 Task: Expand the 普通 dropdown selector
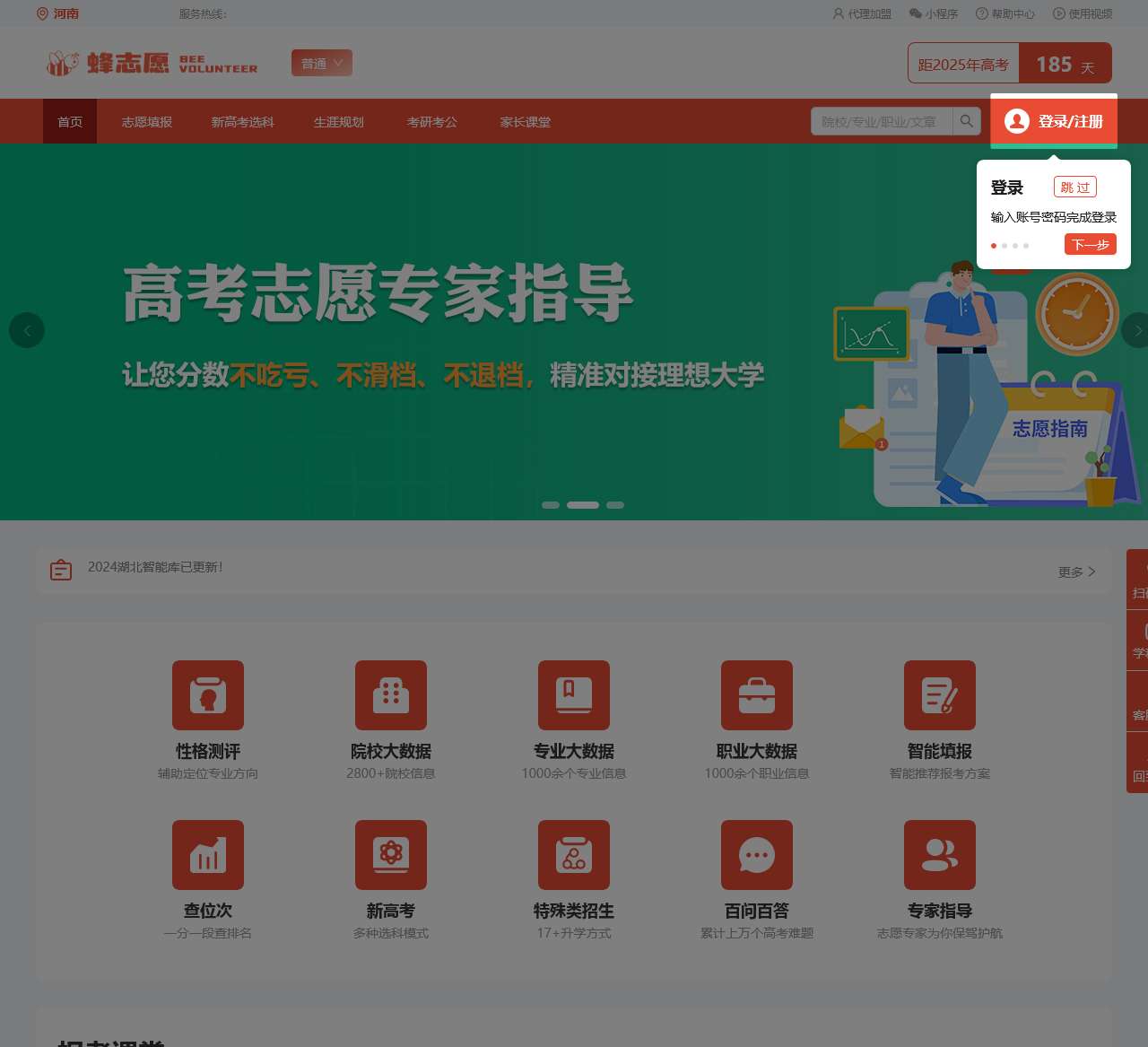pyautogui.click(x=322, y=63)
